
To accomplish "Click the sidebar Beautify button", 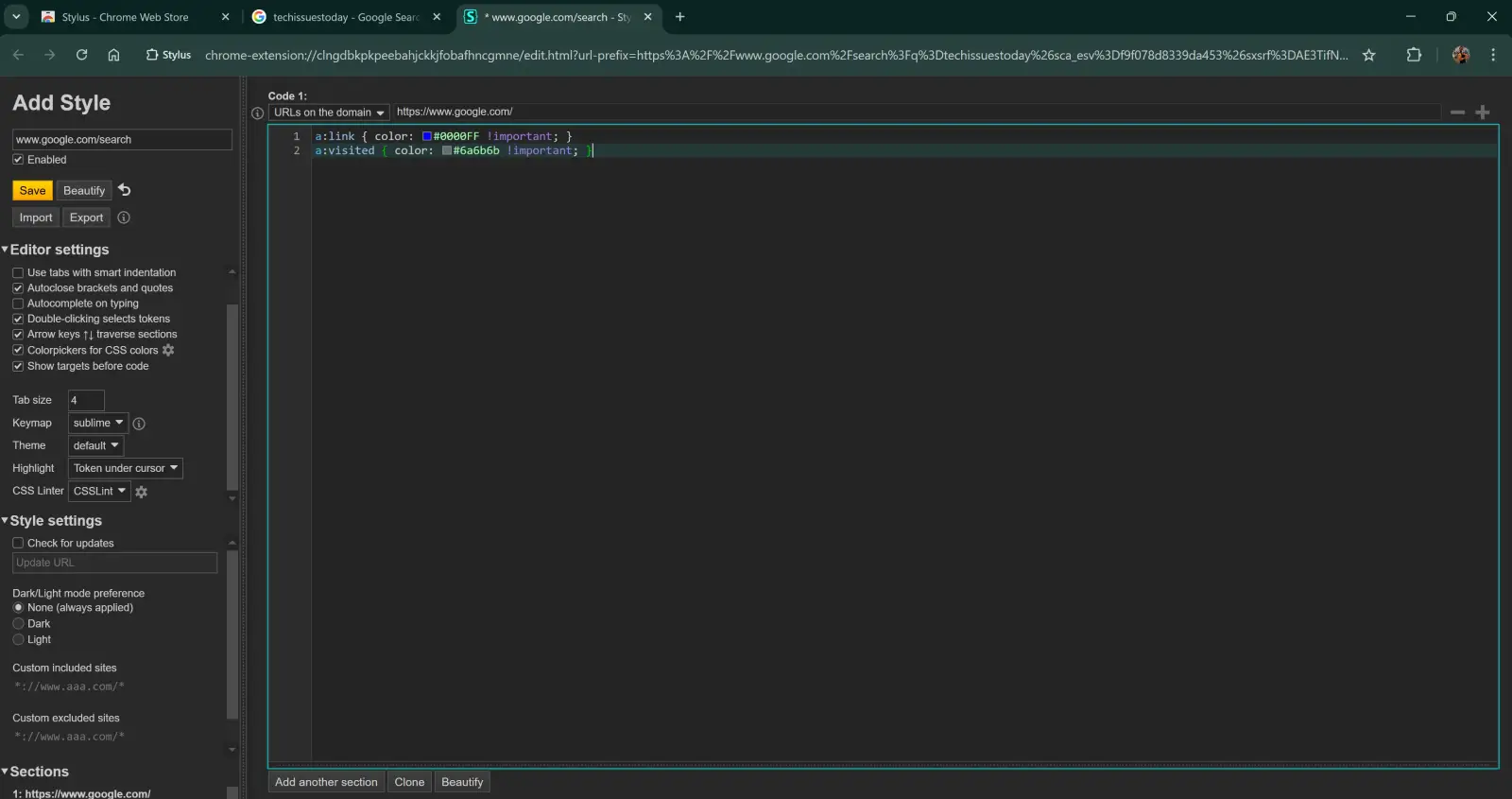I will pyautogui.click(x=84, y=191).
